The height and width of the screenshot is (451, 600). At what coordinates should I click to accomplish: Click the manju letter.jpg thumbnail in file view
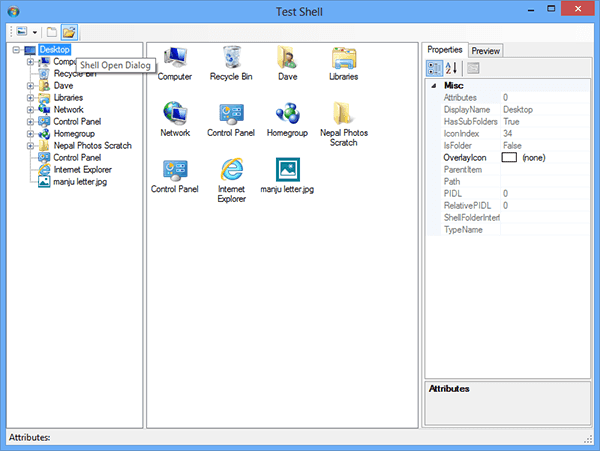pos(287,169)
